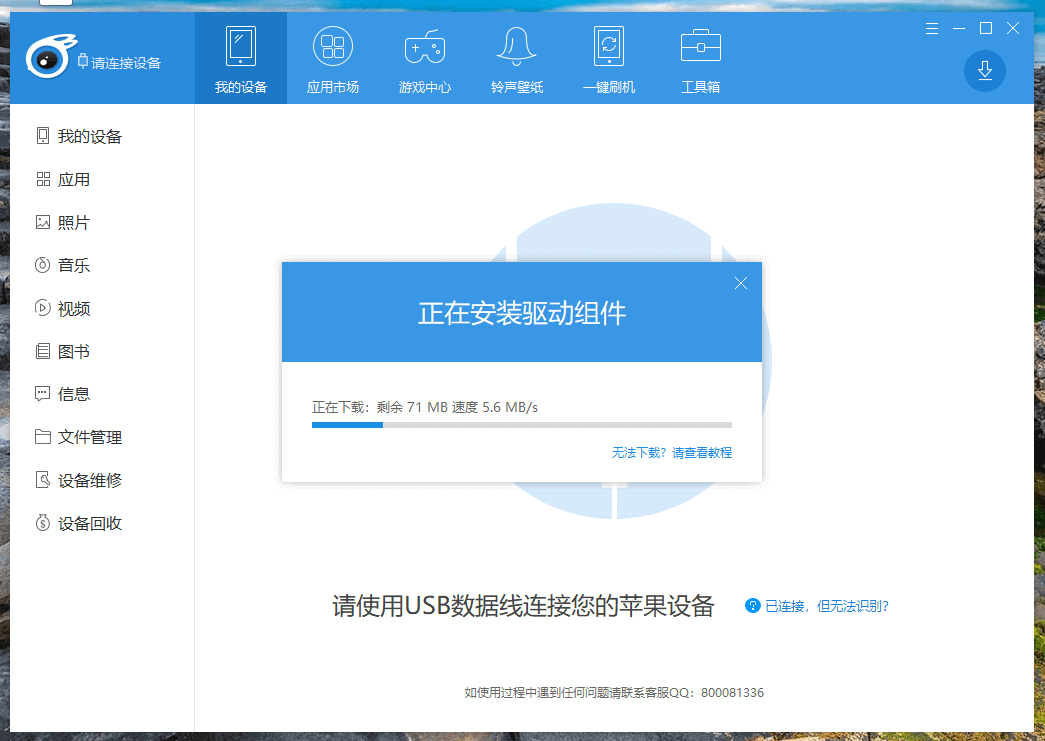Click the driver download progress bar

[x=521, y=425]
